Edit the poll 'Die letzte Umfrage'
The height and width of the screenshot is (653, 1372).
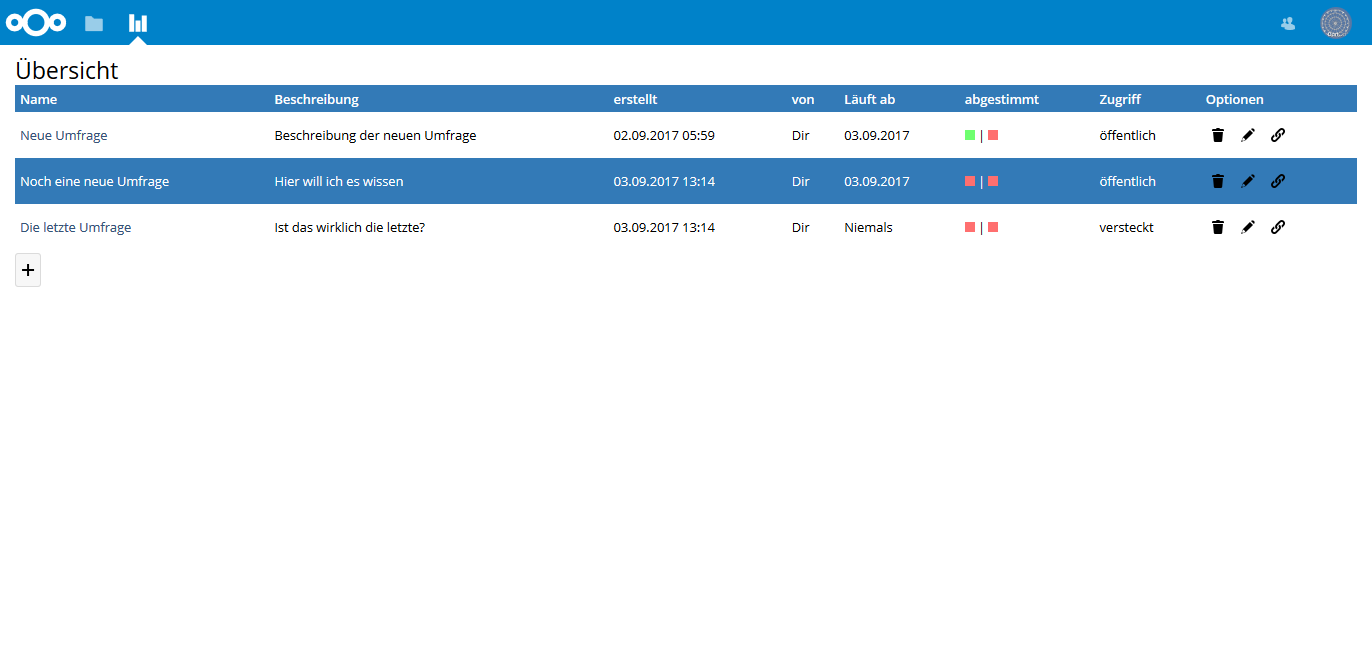[1247, 227]
